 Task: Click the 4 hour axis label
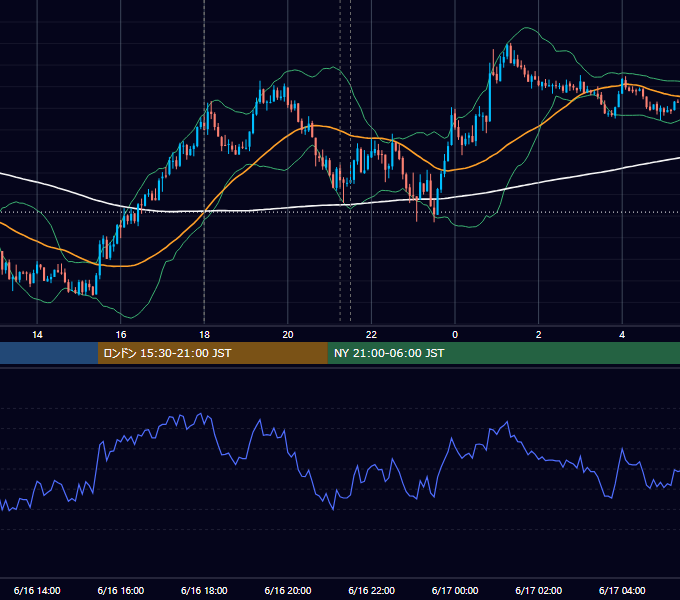[622, 335]
